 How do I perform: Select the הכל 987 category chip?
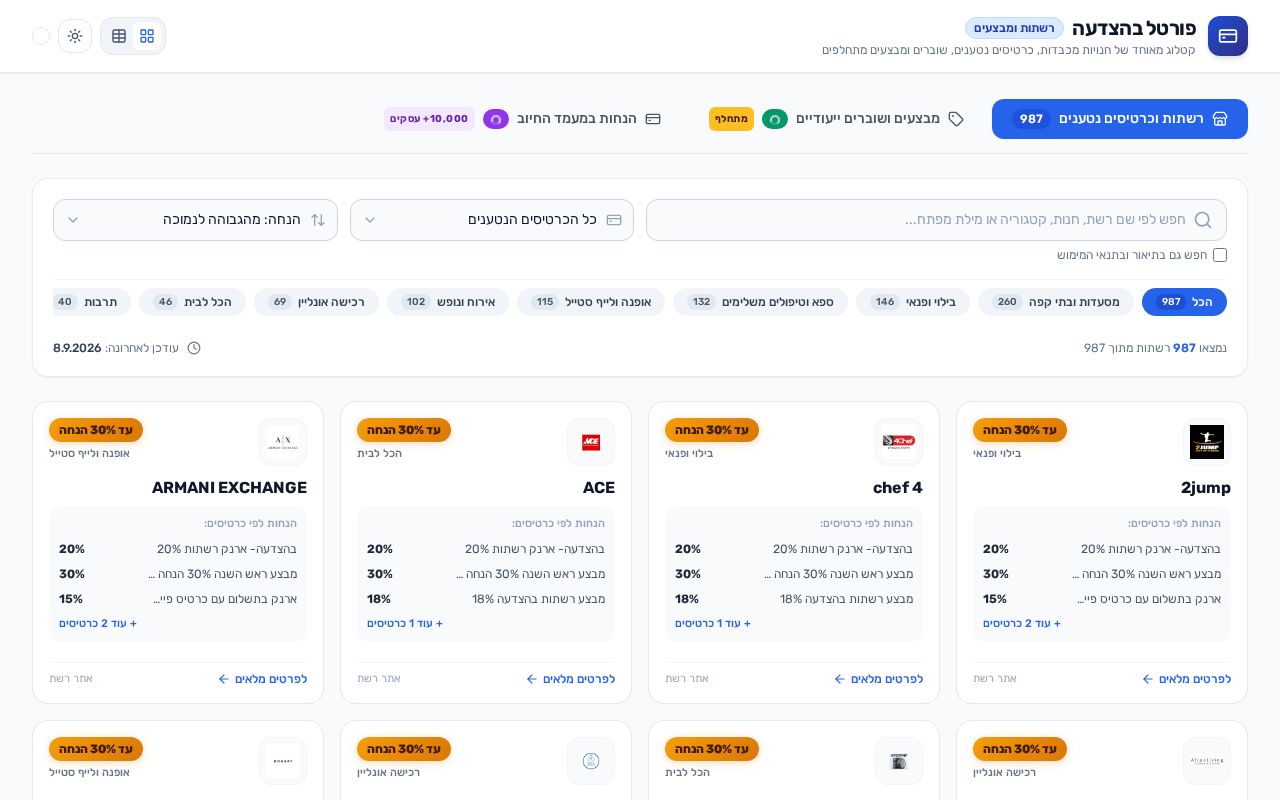click(x=1184, y=302)
